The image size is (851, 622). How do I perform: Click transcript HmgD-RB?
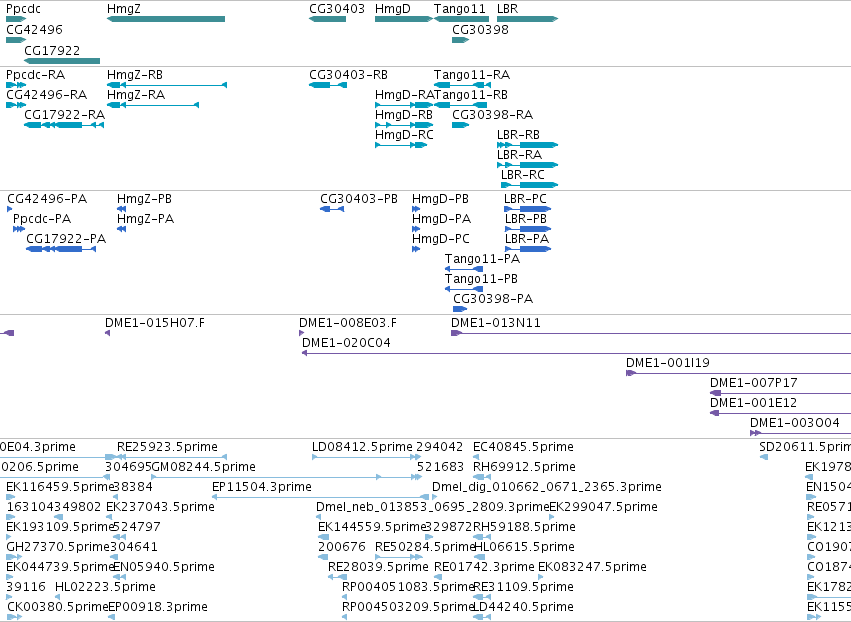(404, 115)
